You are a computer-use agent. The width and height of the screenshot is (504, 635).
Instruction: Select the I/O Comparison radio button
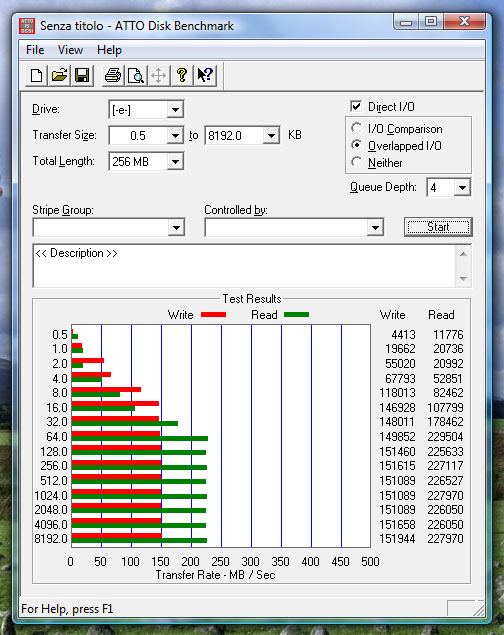point(356,128)
